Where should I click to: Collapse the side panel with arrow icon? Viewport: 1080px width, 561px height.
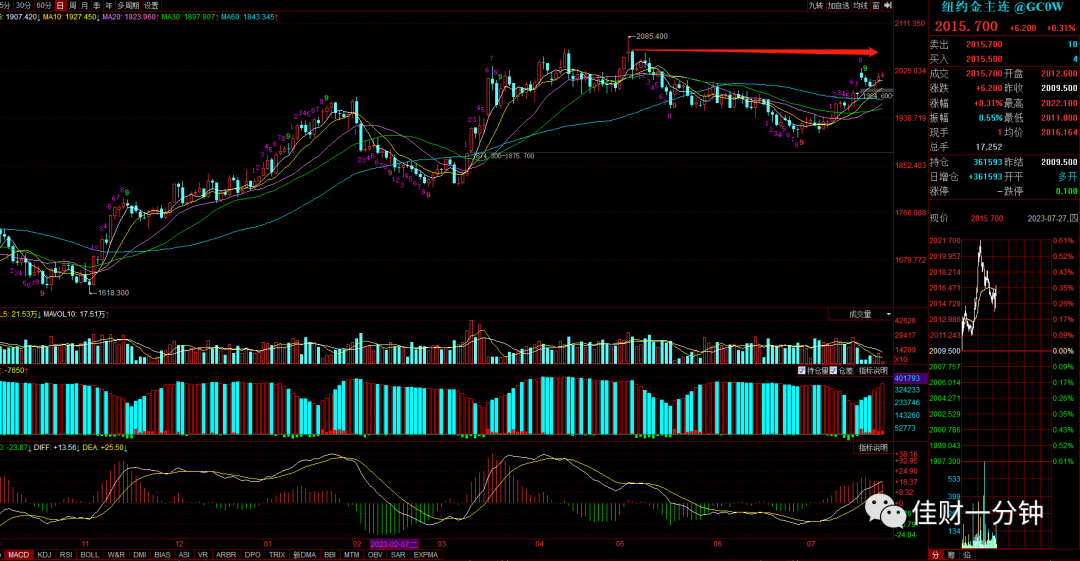click(x=889, y=6)
